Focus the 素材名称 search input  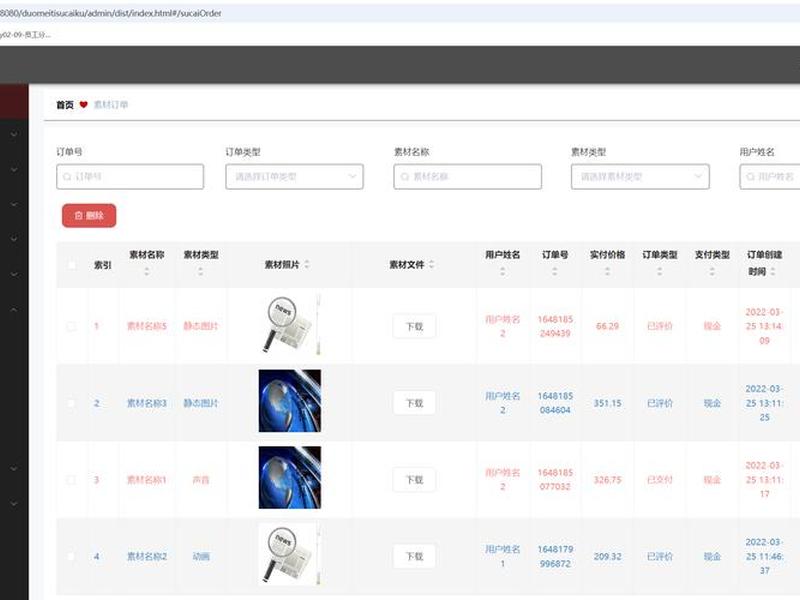[467, 177]
